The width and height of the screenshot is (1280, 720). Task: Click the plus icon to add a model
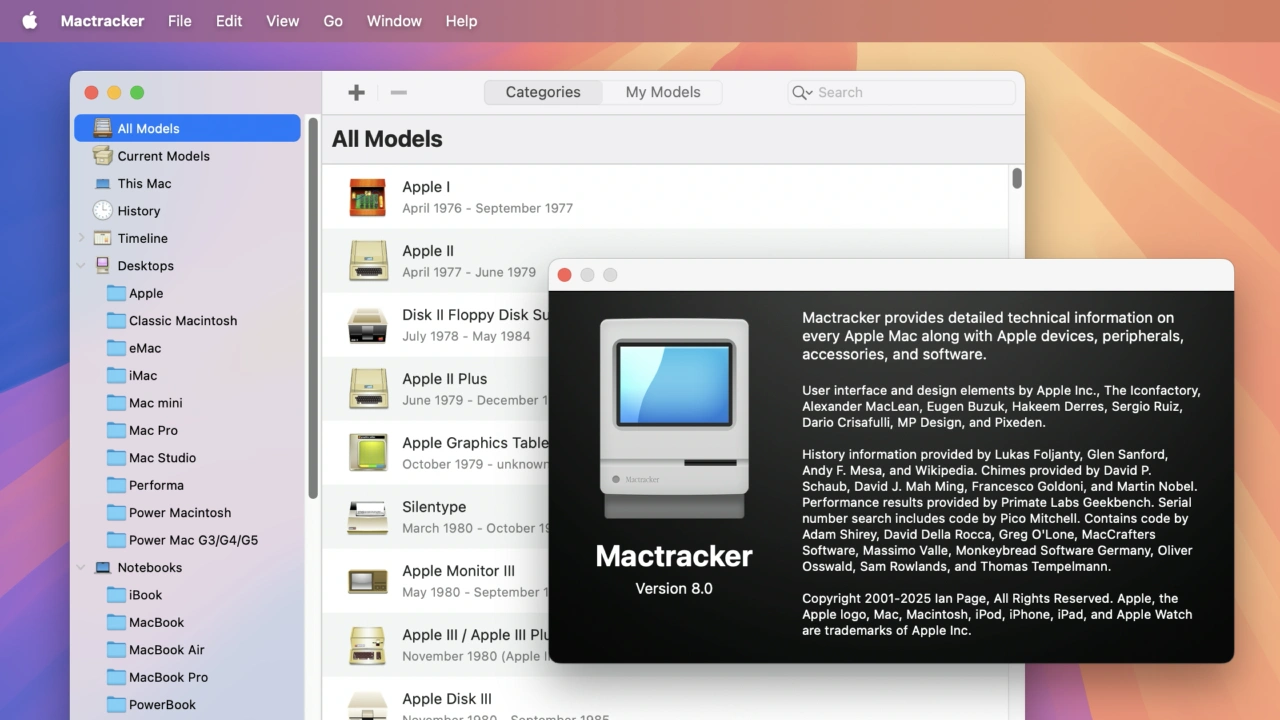click(x=356, y=93)
